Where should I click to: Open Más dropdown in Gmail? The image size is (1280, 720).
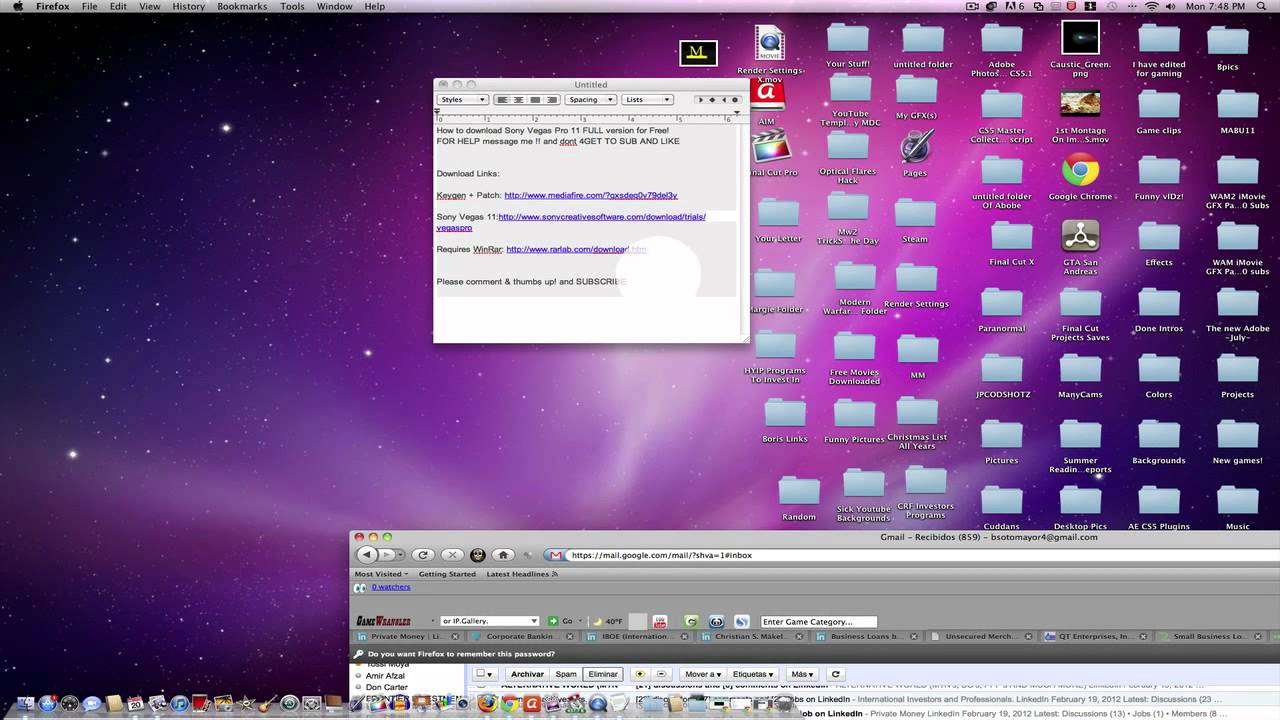802,674
